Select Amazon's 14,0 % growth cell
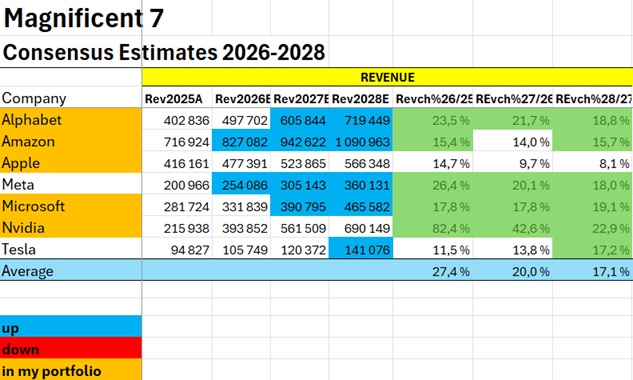The width and height of the screenshot is (633, 380). 513,142
